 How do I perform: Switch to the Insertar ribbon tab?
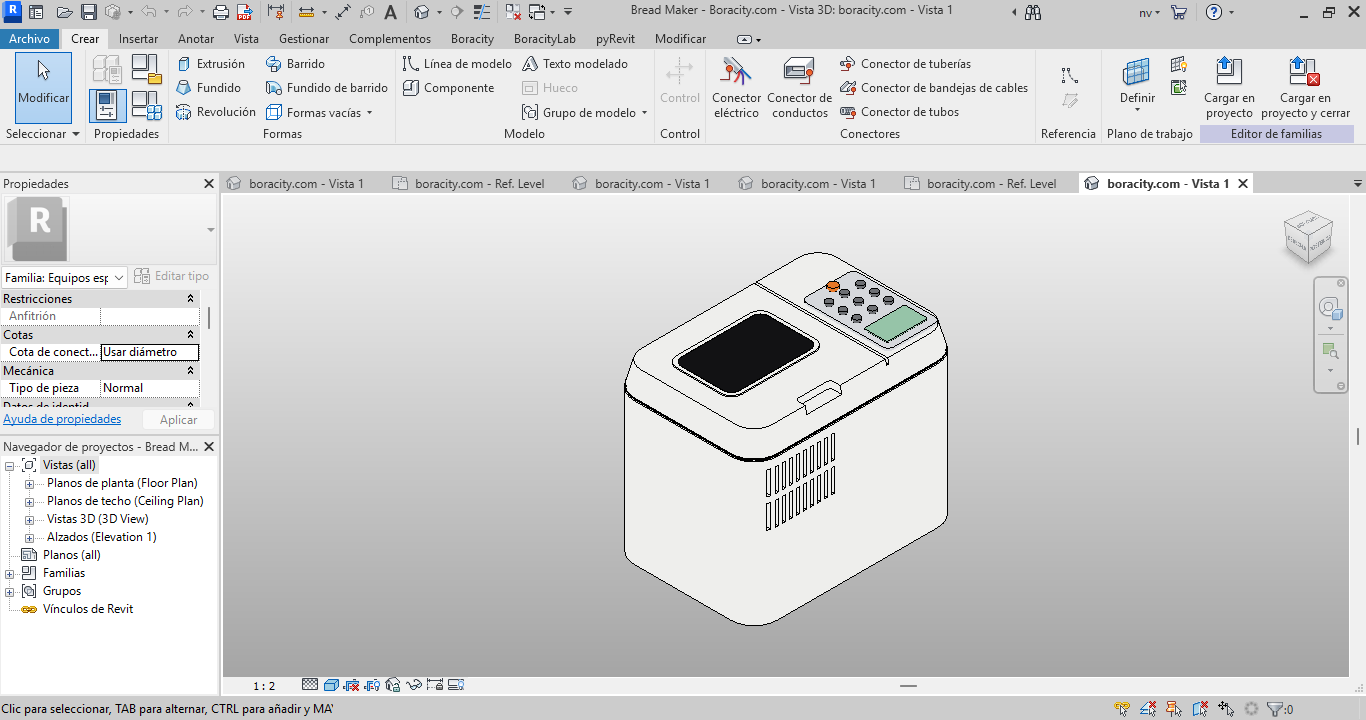[138, 39]
